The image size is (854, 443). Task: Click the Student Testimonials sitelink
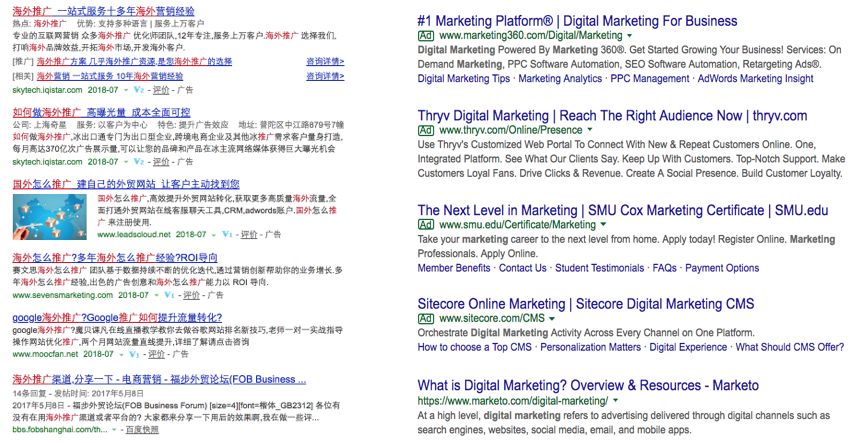pos(599,268)
